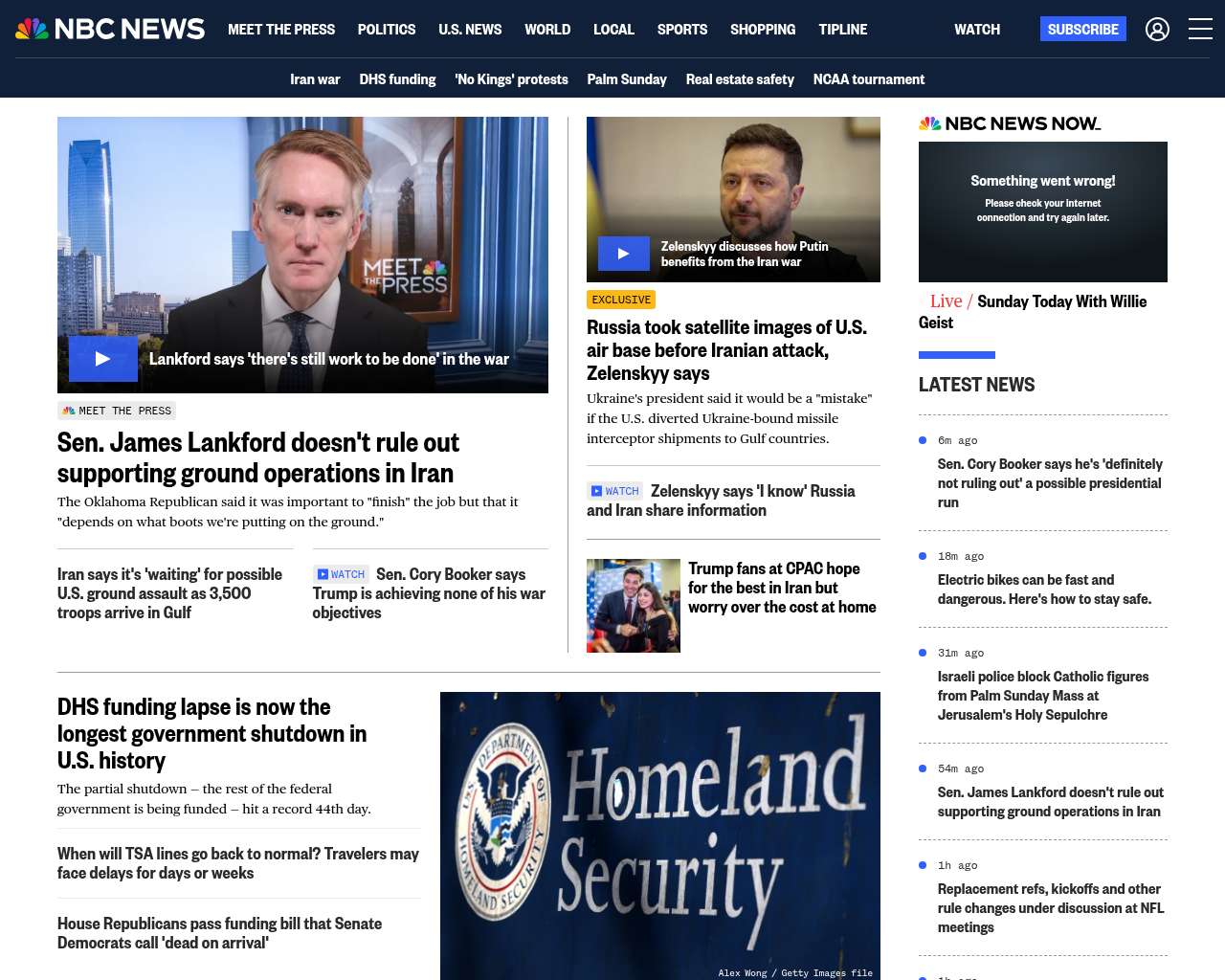
Task: Select the Watch nav item
Action: [977, 29]
